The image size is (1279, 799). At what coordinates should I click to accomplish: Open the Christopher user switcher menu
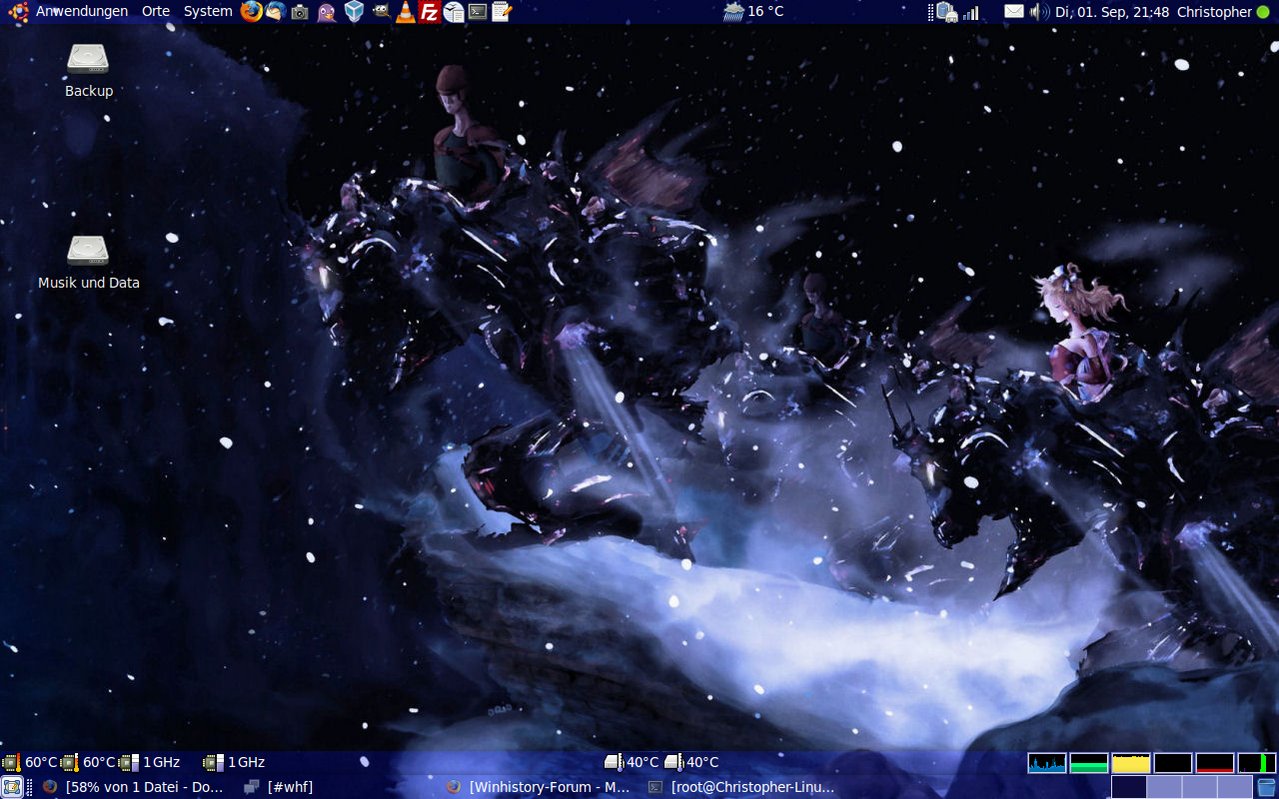pos(1214,12)
